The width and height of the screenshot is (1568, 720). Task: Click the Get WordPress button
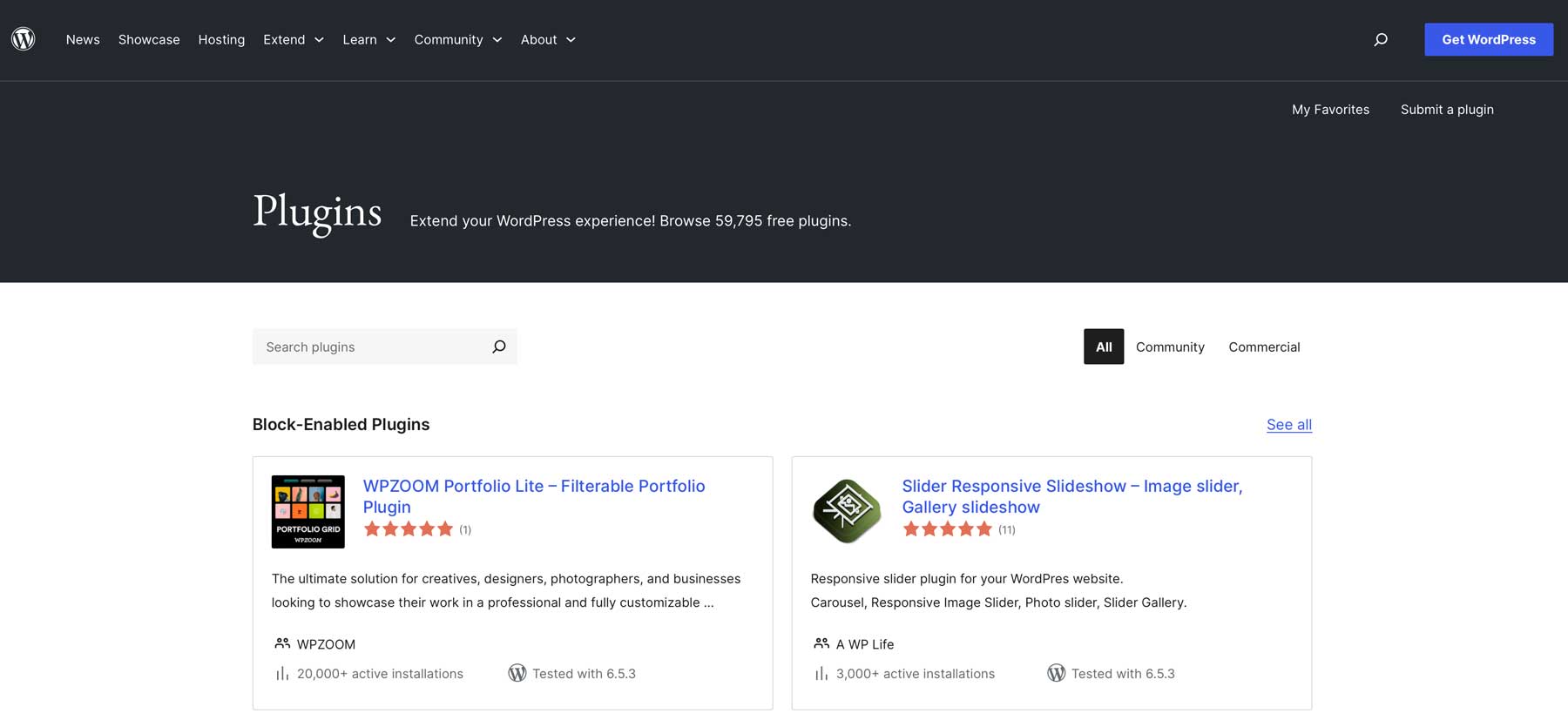[1489, 39]
